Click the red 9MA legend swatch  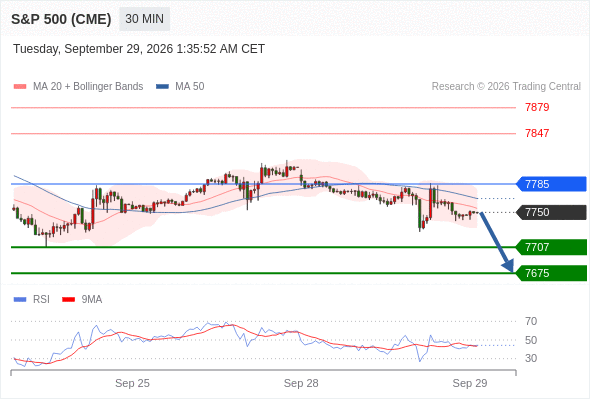[68, 300]
